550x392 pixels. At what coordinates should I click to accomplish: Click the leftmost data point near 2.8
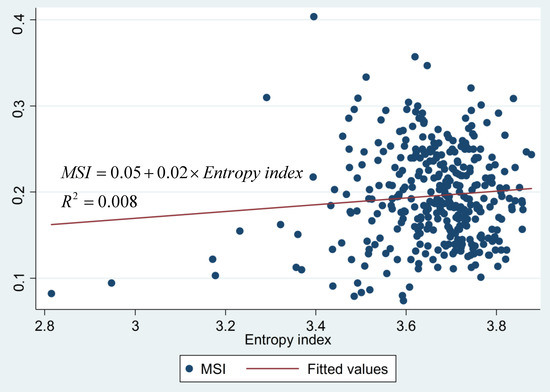(51, 293)
